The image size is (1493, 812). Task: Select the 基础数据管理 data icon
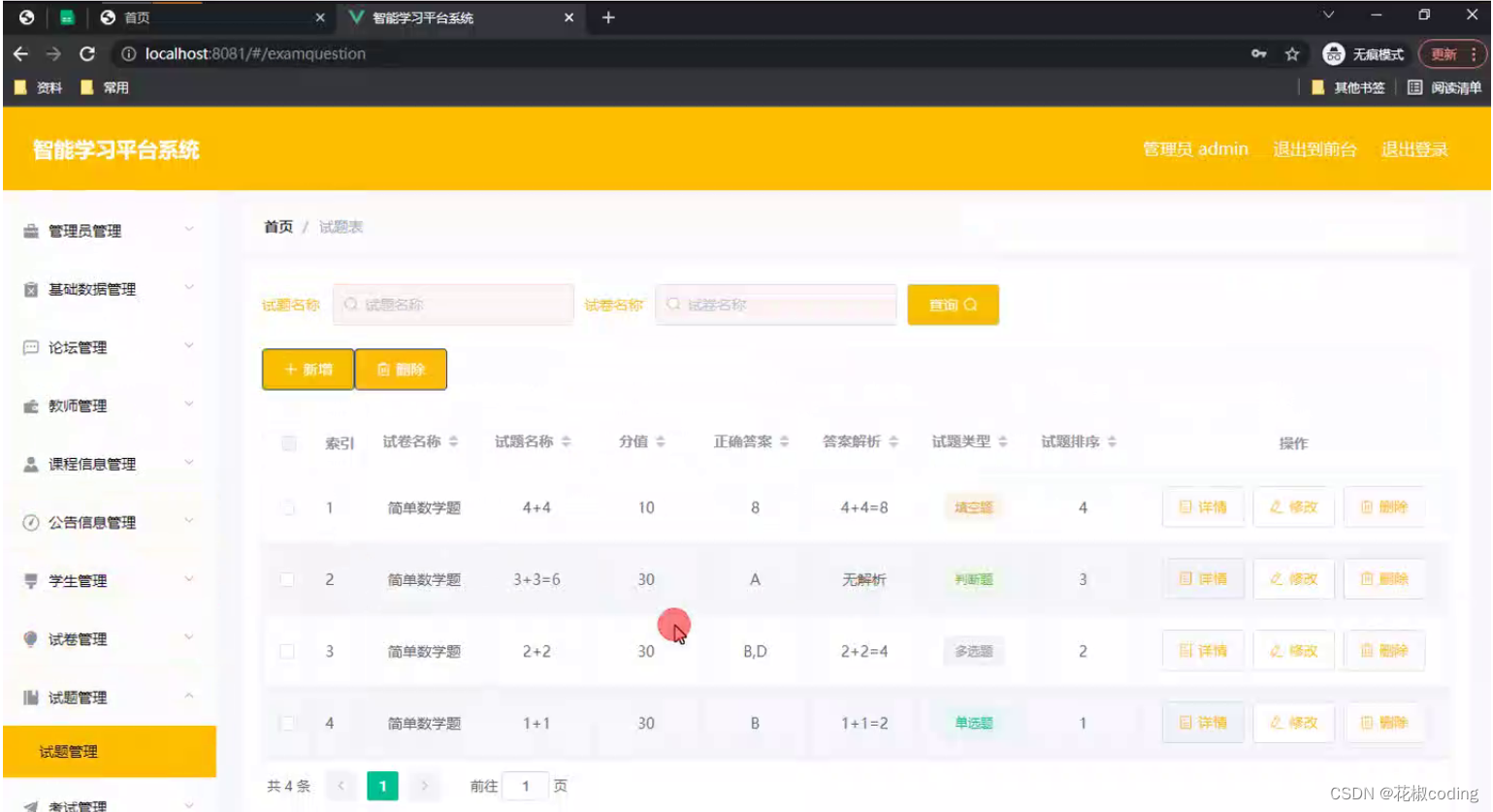29,289
